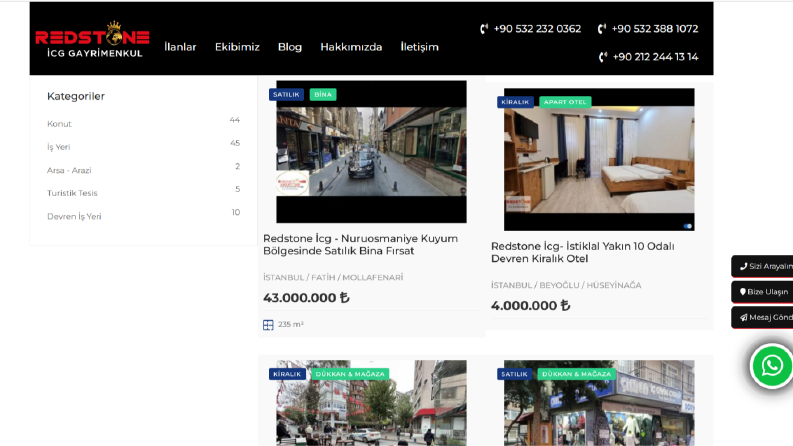Select the Hakkımızda menu item

coord(351,47)
